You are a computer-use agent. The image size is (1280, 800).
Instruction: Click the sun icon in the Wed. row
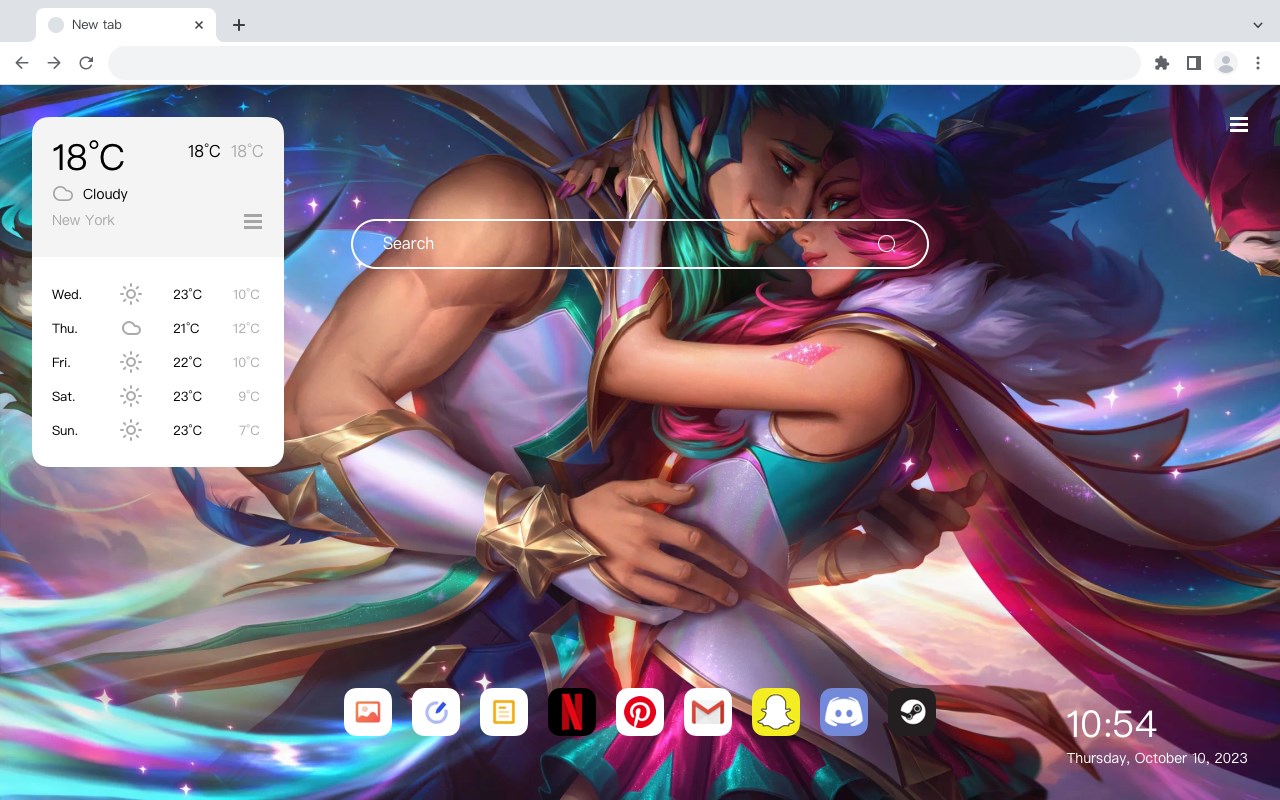[131, 294]
